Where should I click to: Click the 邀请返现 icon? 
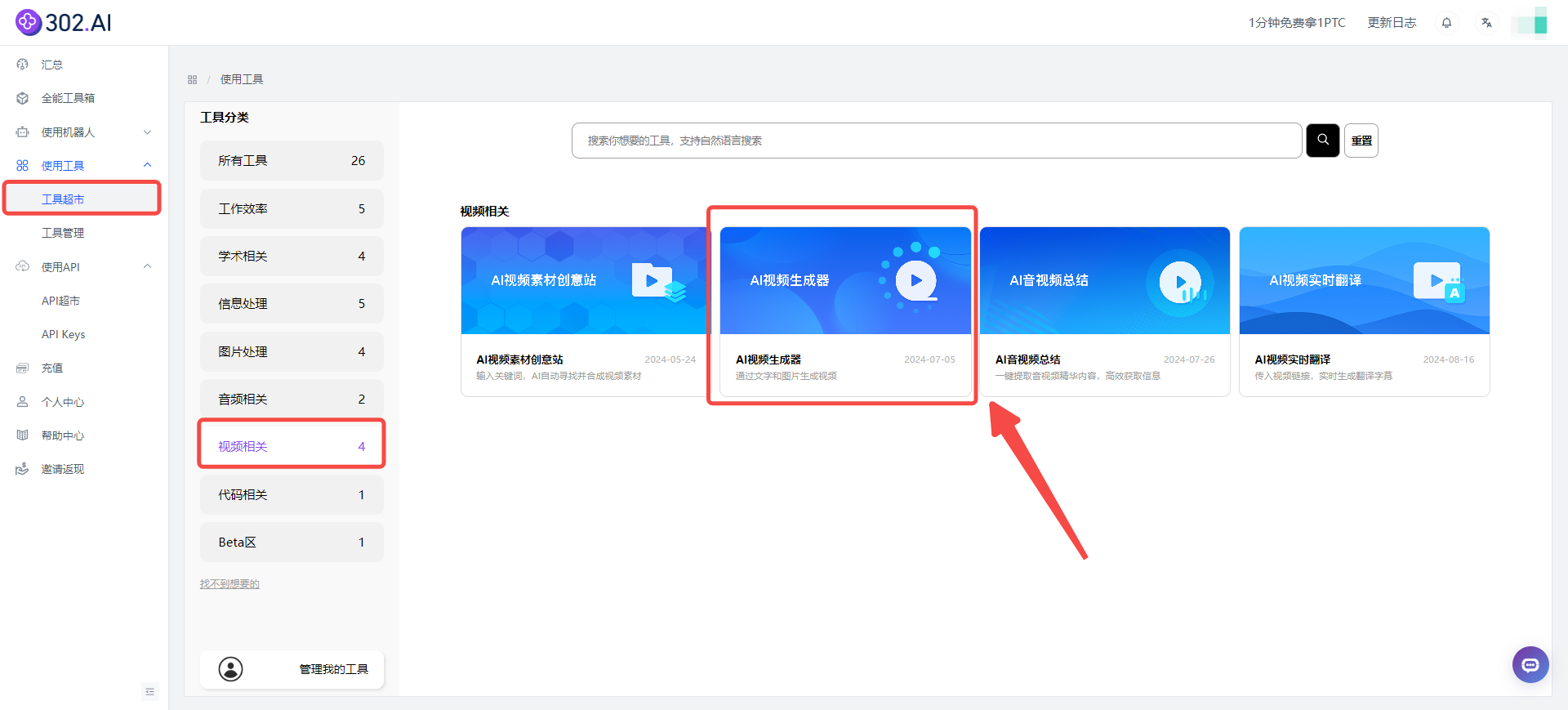click(23, 469)
